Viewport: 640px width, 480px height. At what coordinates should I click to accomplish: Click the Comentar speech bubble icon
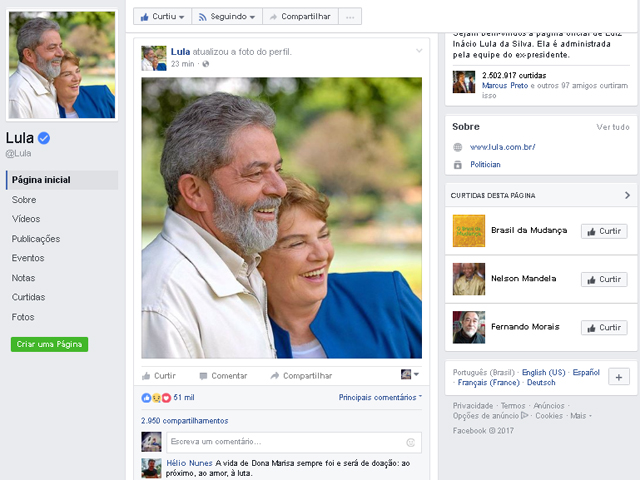(x=203, y=376)
